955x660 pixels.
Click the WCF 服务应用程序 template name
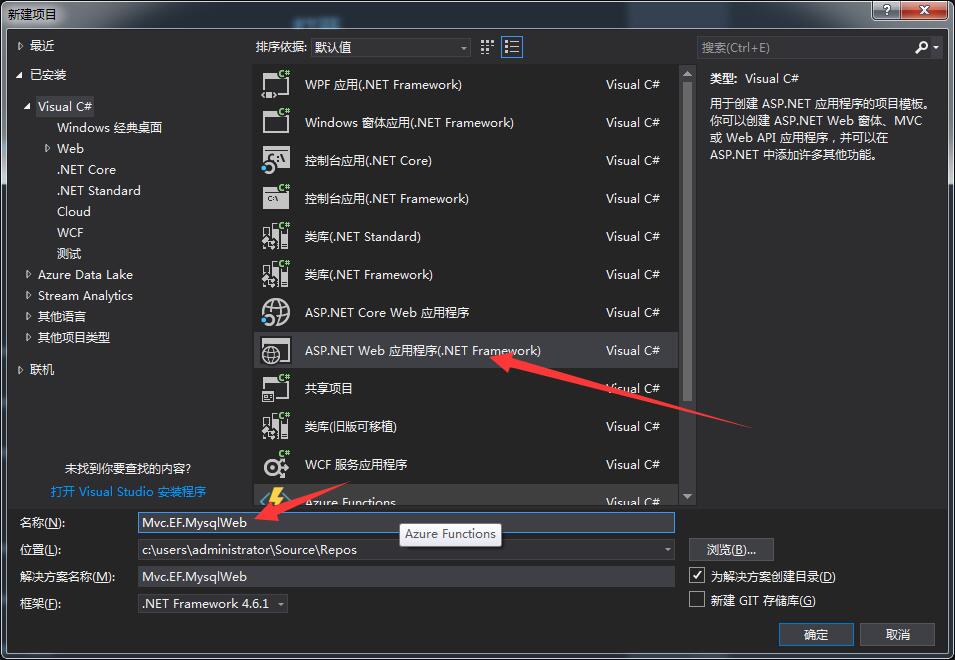[356, 465]
